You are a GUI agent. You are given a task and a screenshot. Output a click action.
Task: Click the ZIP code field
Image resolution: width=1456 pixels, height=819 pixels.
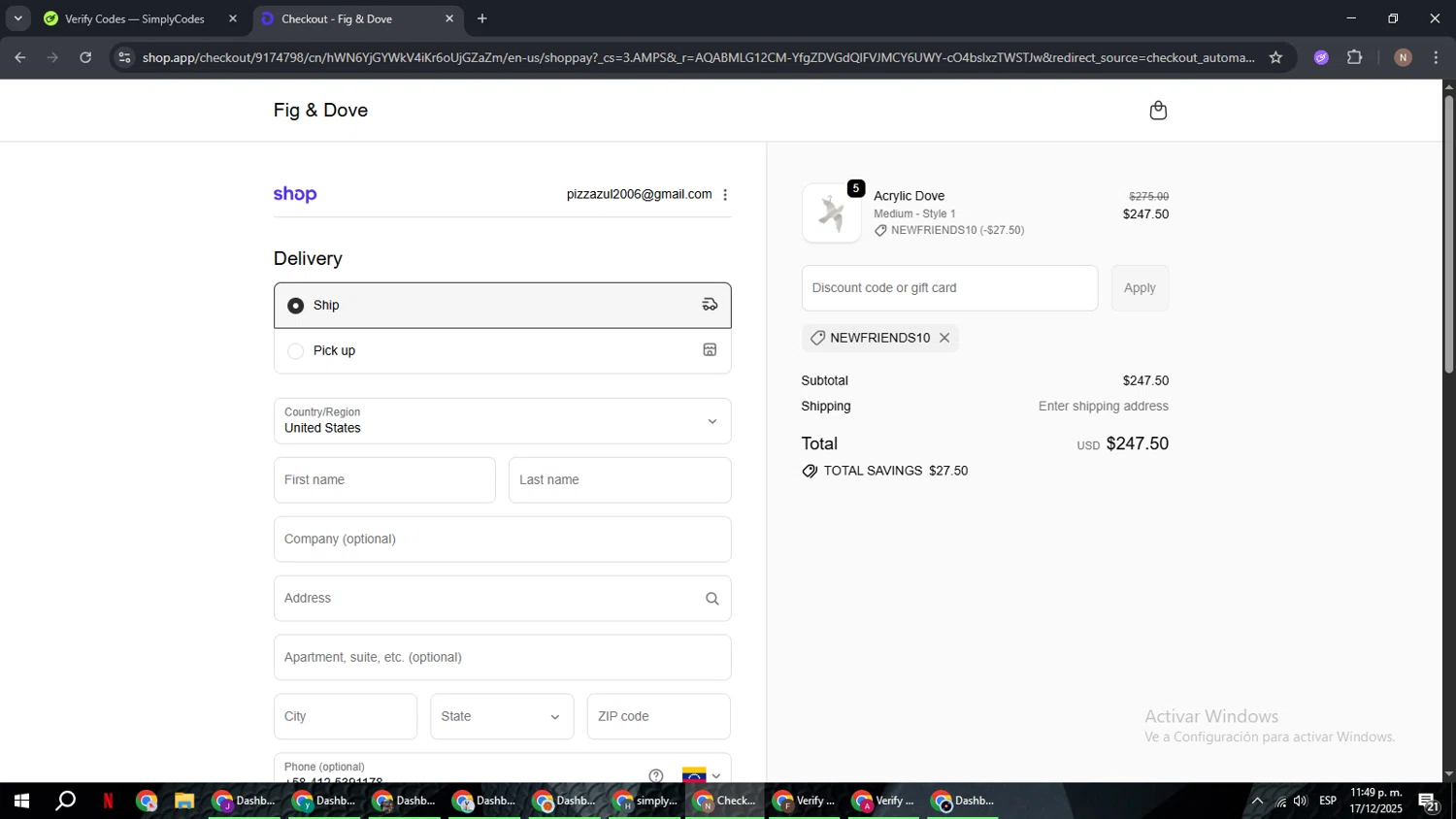(x=658, y=717)
